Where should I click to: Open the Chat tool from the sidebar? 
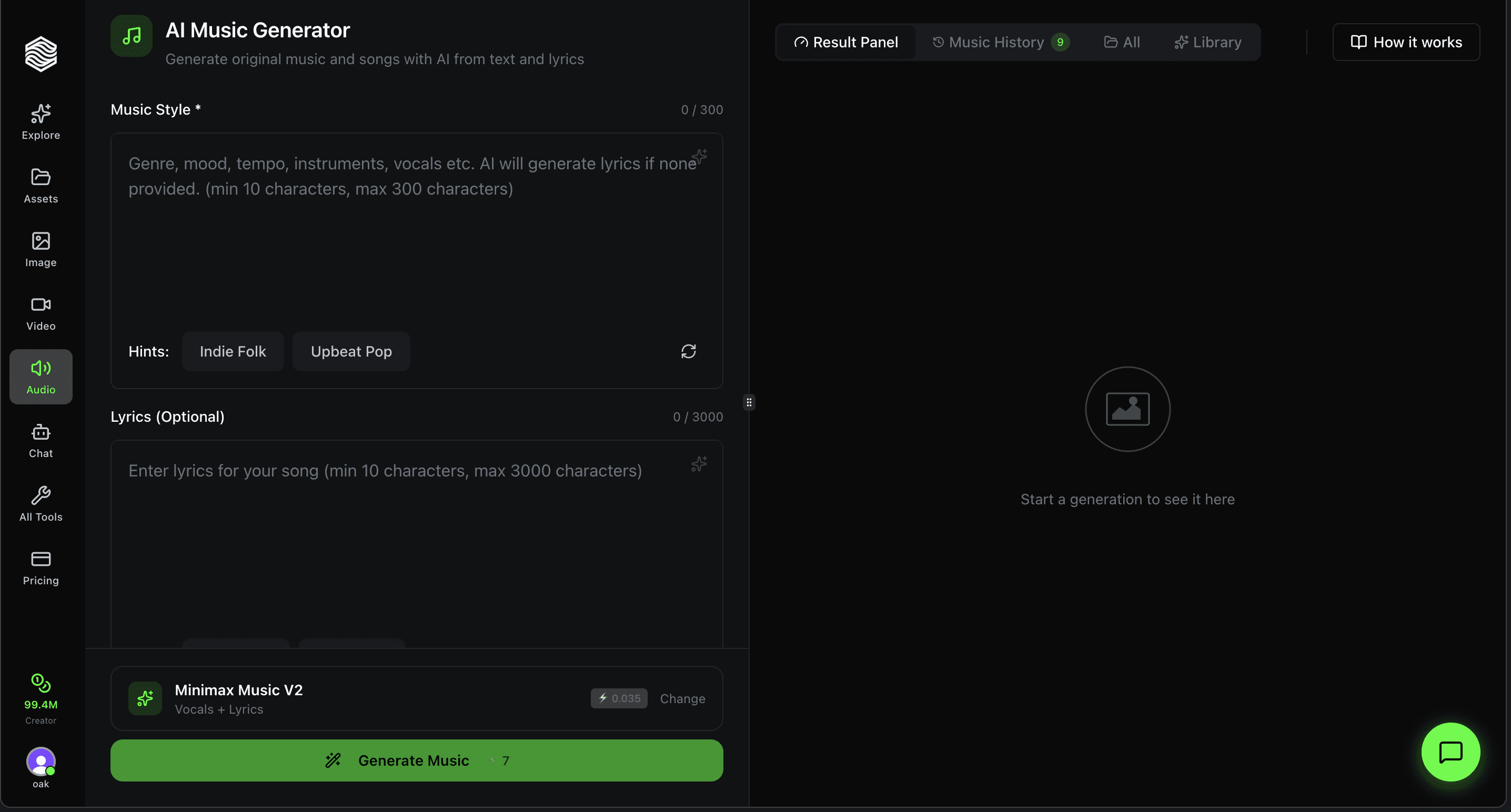click(40, 440)
